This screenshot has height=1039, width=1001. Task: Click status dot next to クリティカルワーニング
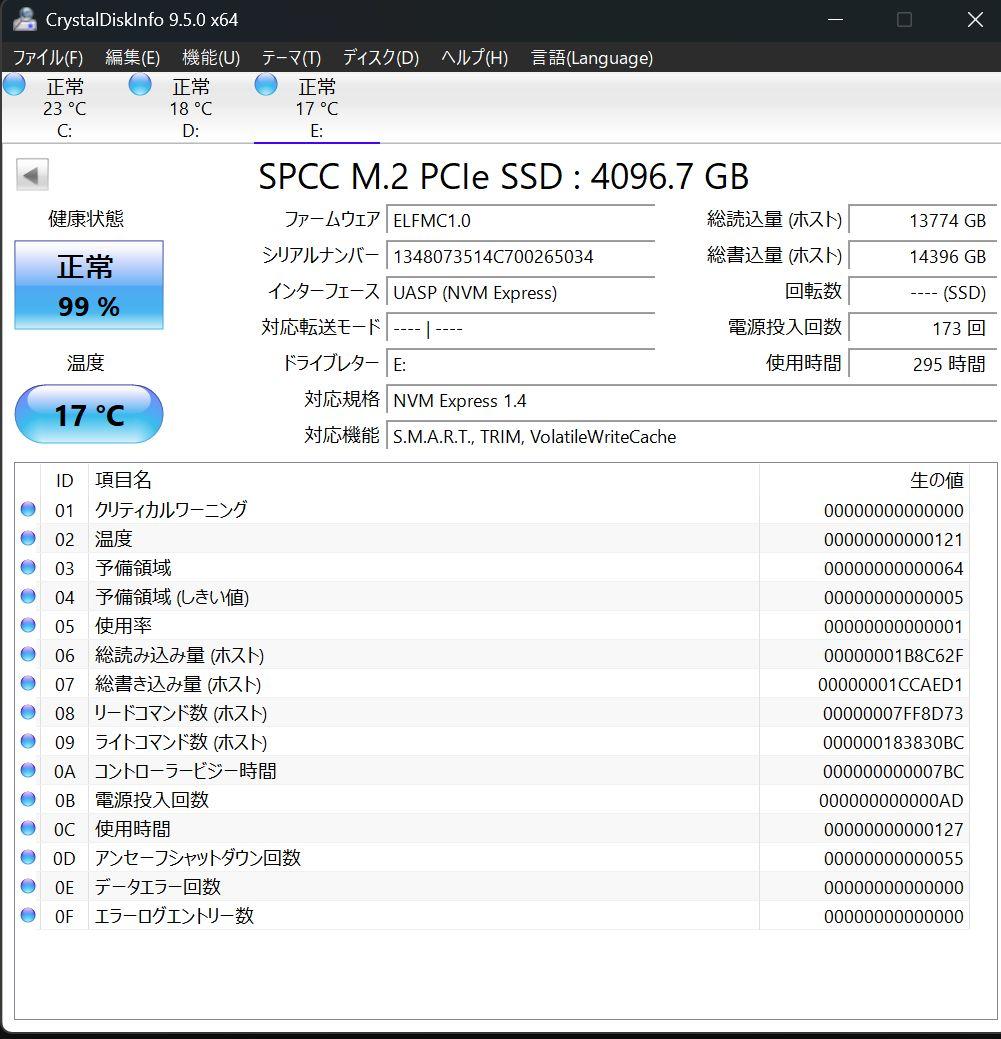tap(28, 510)
